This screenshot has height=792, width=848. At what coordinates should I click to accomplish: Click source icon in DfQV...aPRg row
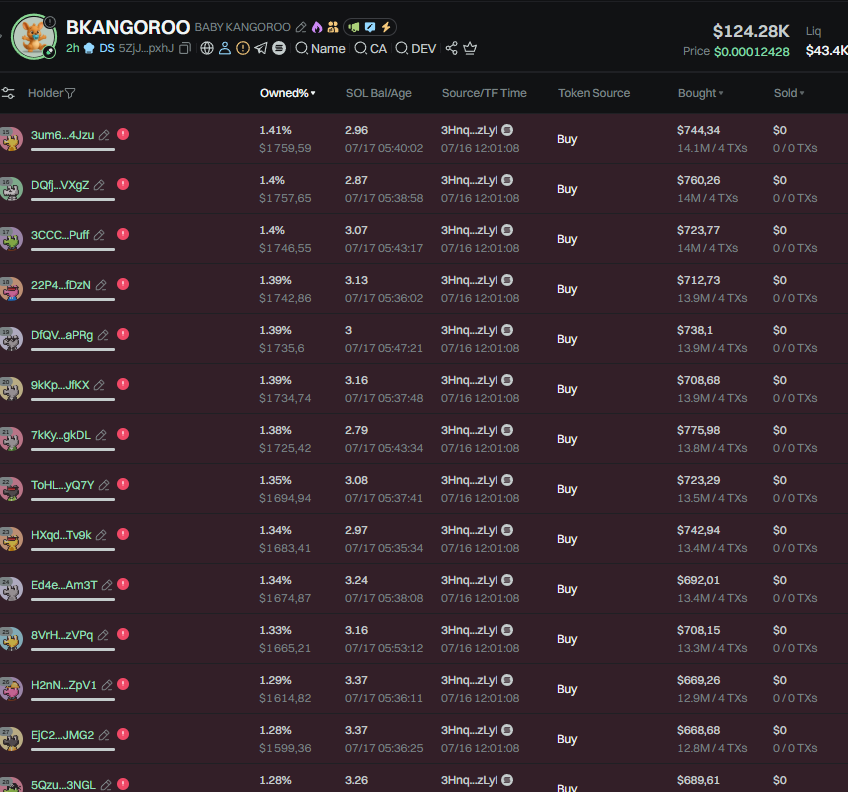507,330
